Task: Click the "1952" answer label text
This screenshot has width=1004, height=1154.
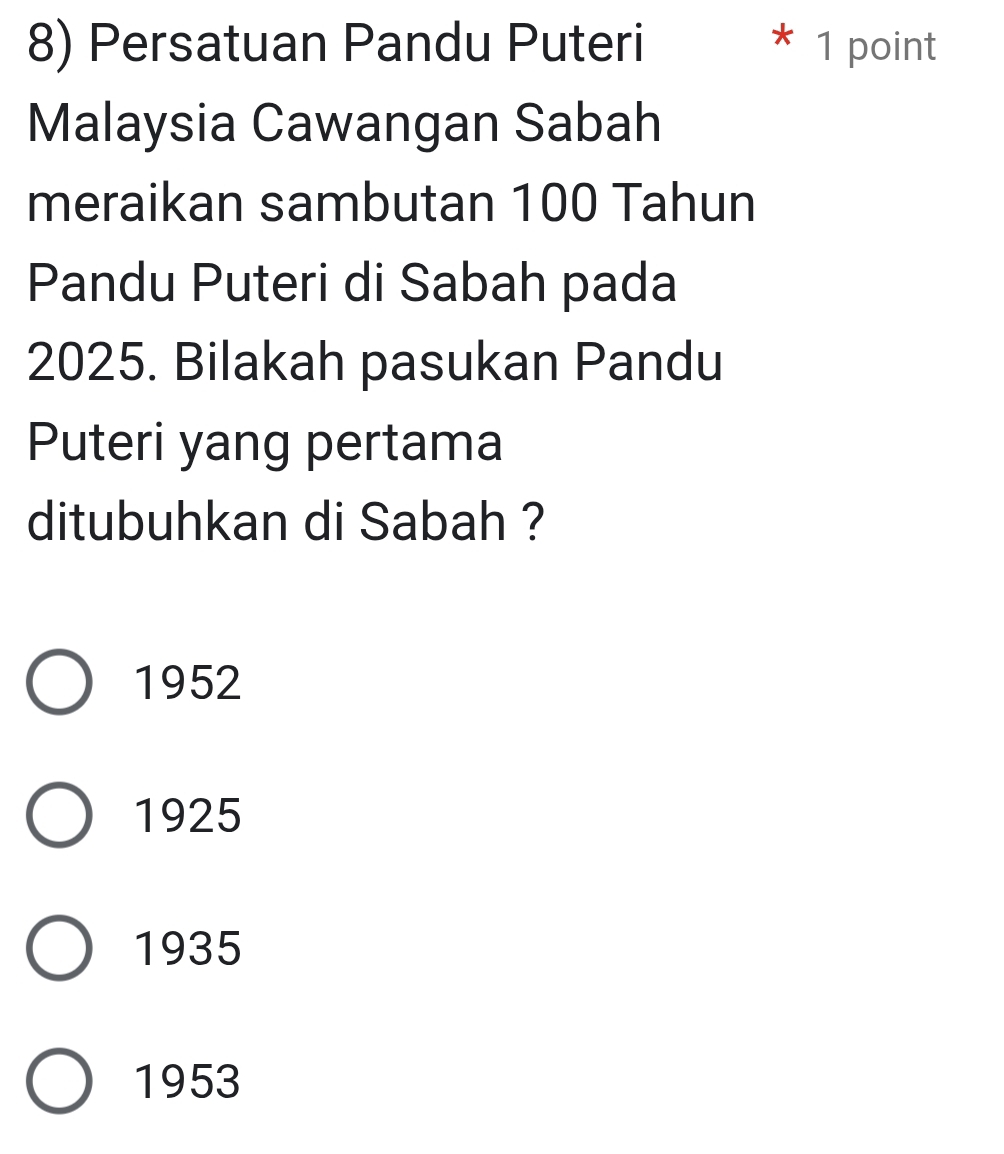Action: pos(189,684)
